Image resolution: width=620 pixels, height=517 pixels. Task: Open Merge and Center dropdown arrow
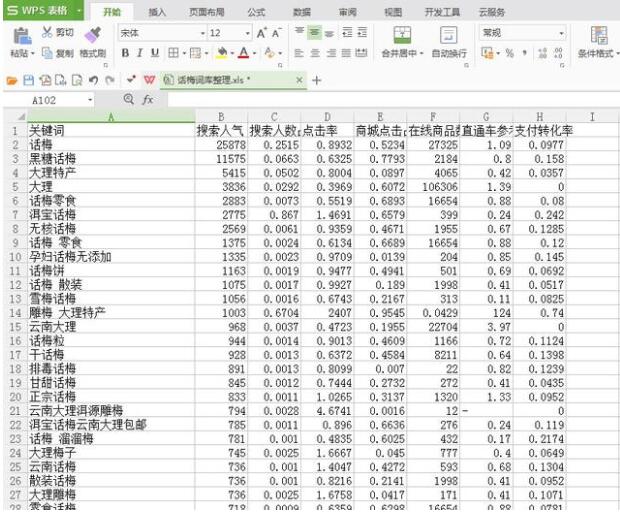pyautogui.click(x=422, y=53)
